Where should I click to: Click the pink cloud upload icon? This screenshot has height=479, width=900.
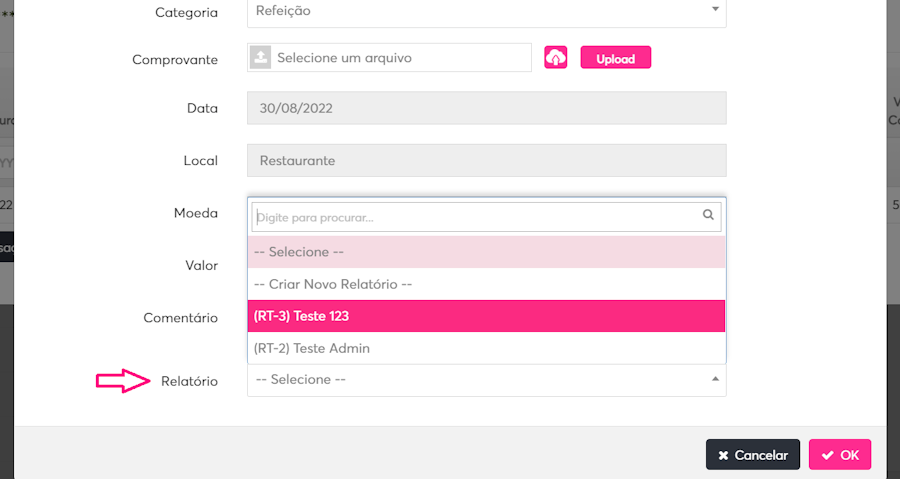pyautogui.click(x=556, y=58)
